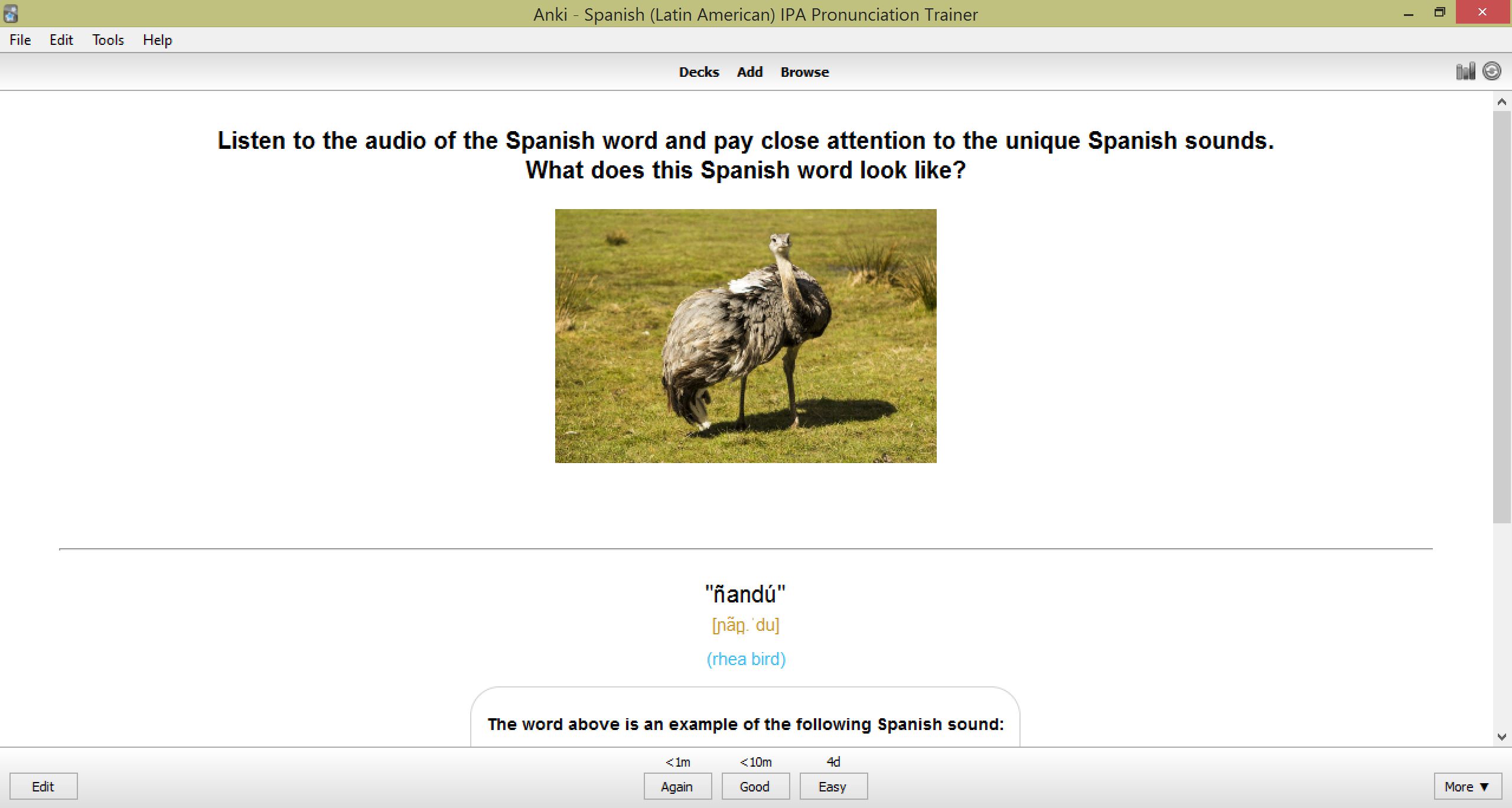
Task: Click Add to create a card
Action: click(750, 72)
